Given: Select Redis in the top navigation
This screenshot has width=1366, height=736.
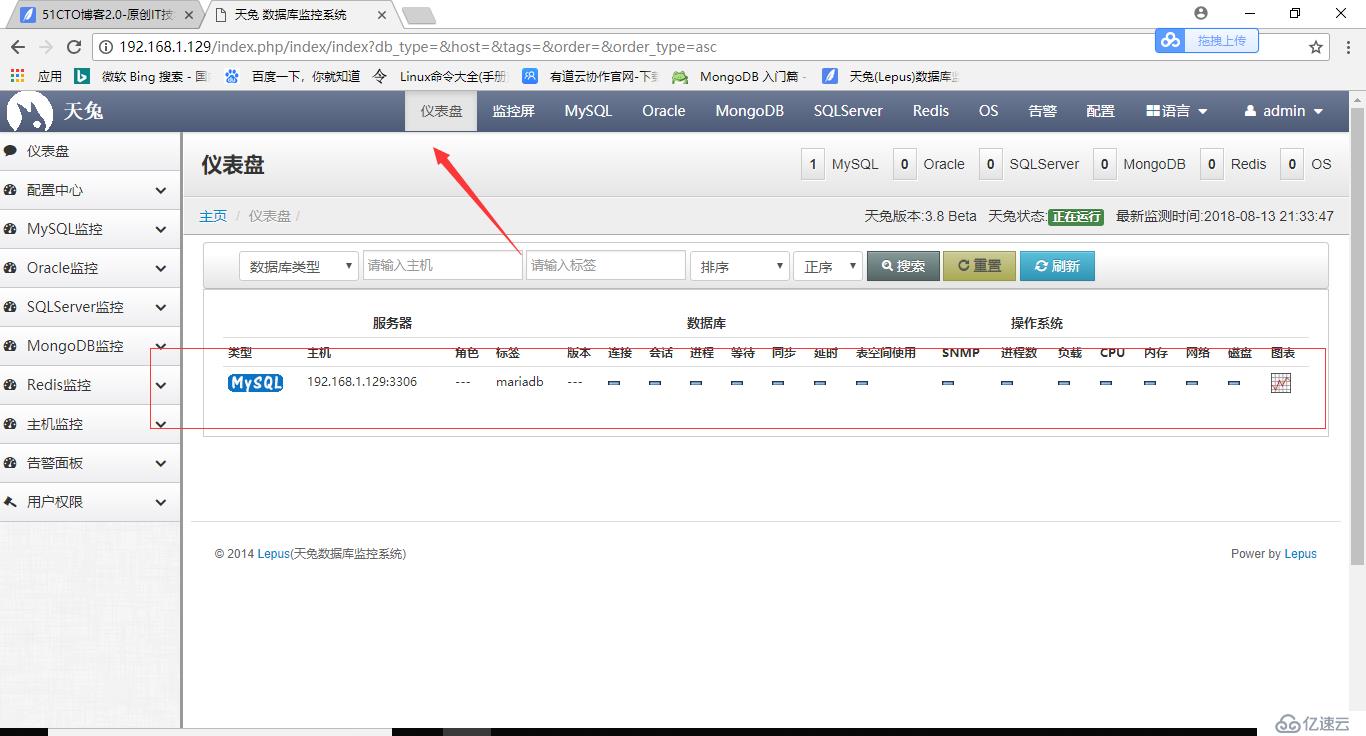Looking at the screenshot, I should [x=931, y=111].
